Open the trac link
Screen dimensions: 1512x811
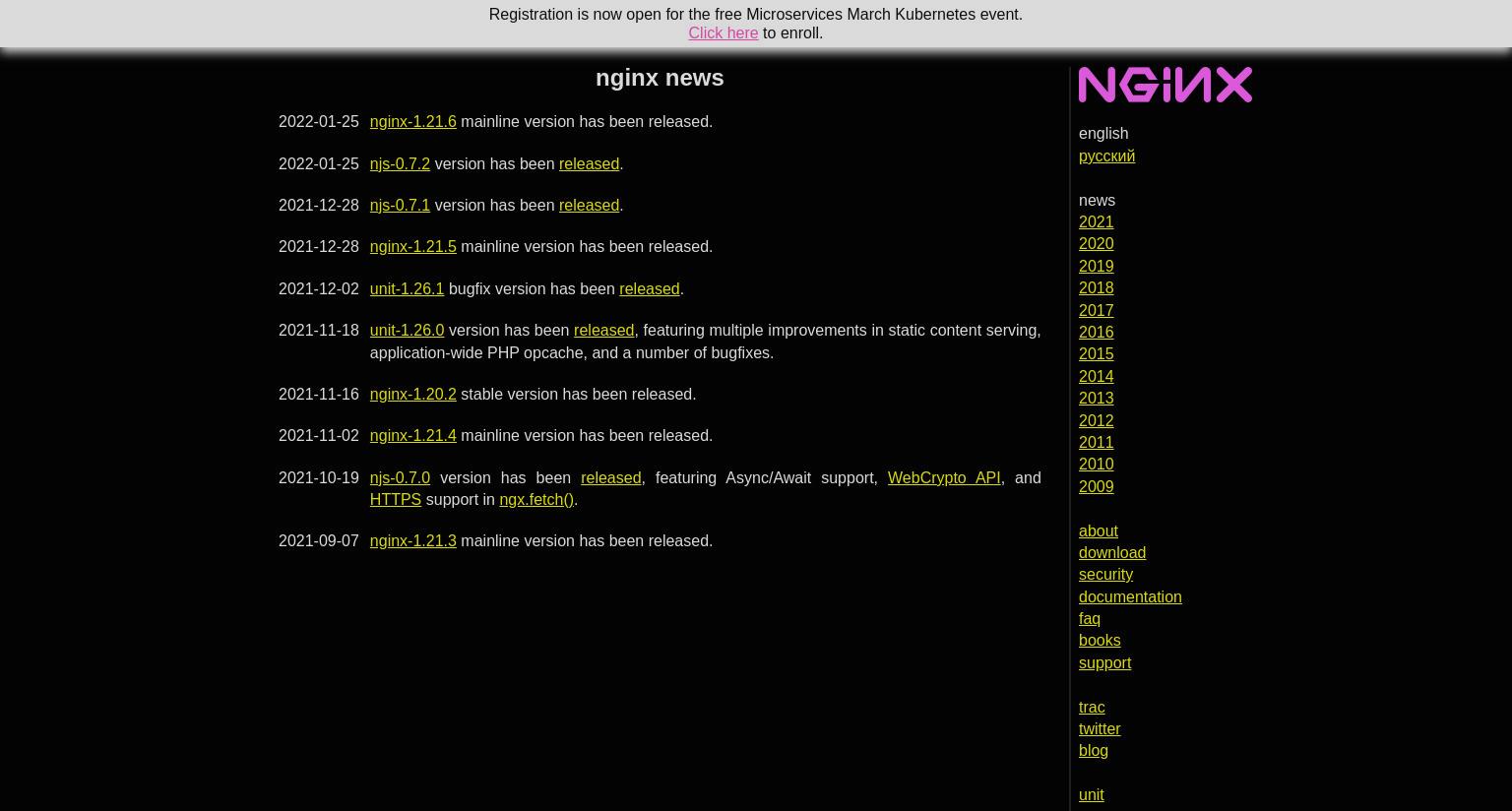pos(1091,707)
